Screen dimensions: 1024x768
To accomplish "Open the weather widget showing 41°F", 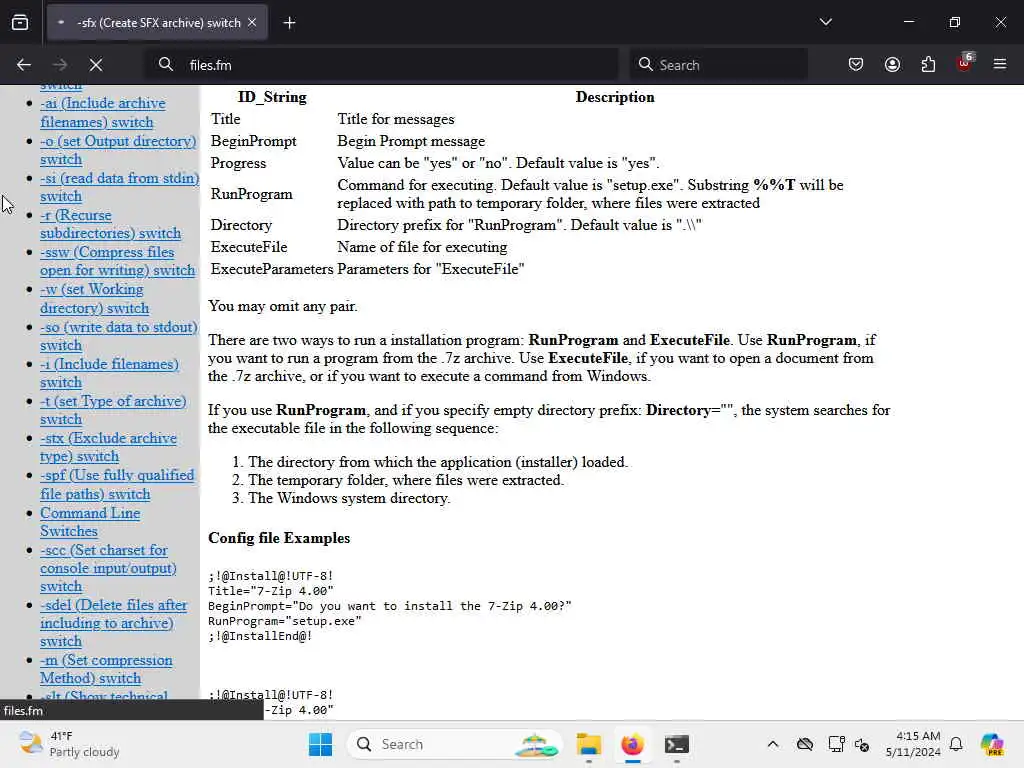I will (69, 744).
